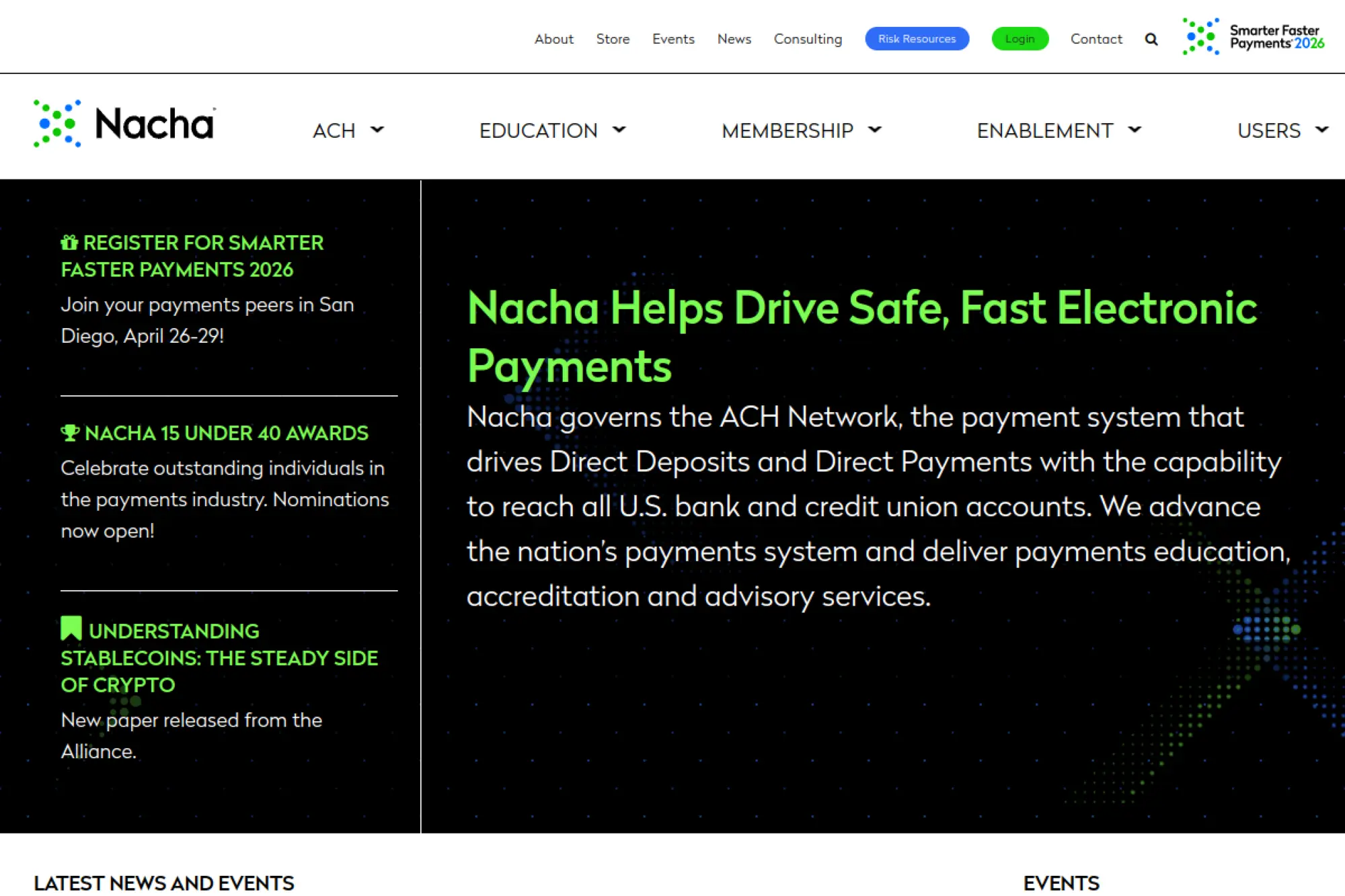The image size is (1345, 896).
Task: Click the Nacha logo
Action: (x=125, y=124)
